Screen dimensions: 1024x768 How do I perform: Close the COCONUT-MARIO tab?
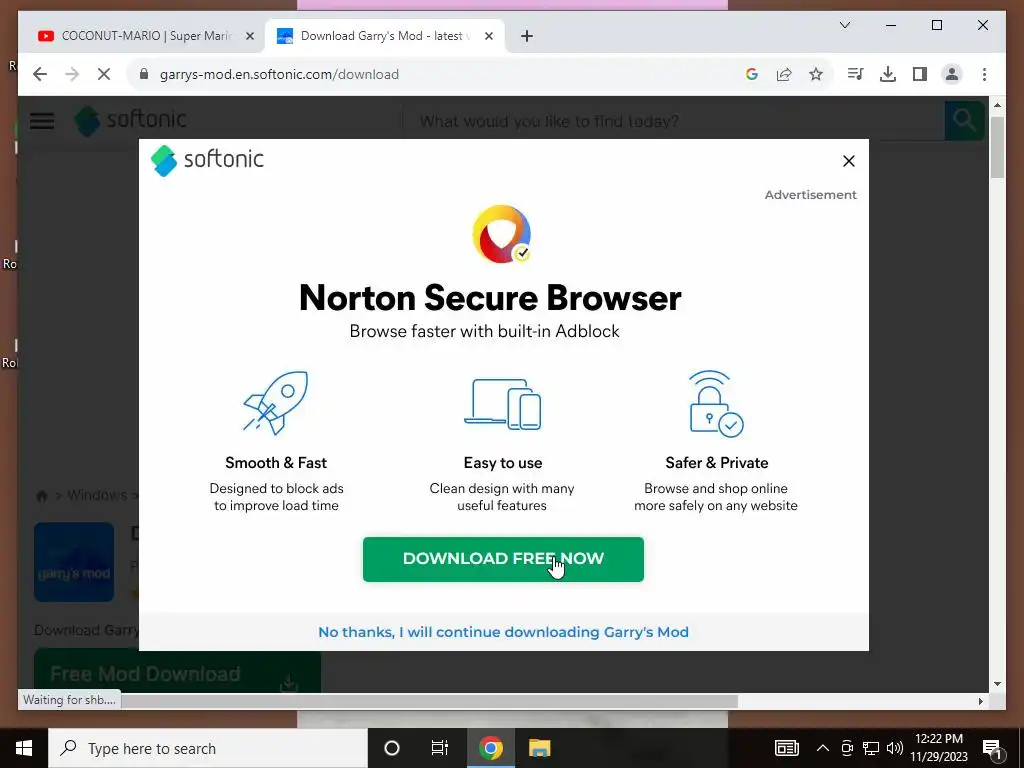pos(249,37)
